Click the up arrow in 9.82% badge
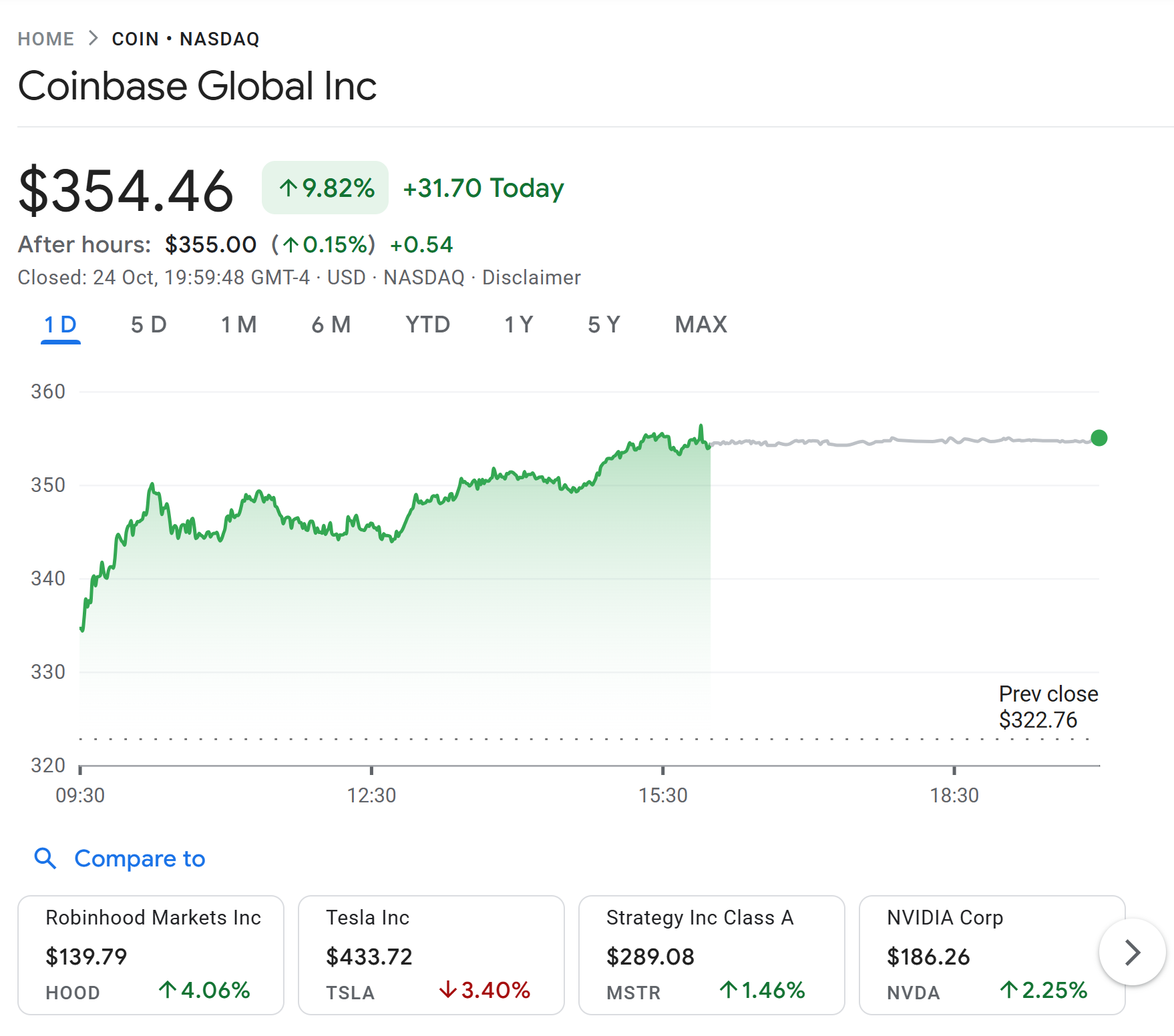 (x=288, y=188)
